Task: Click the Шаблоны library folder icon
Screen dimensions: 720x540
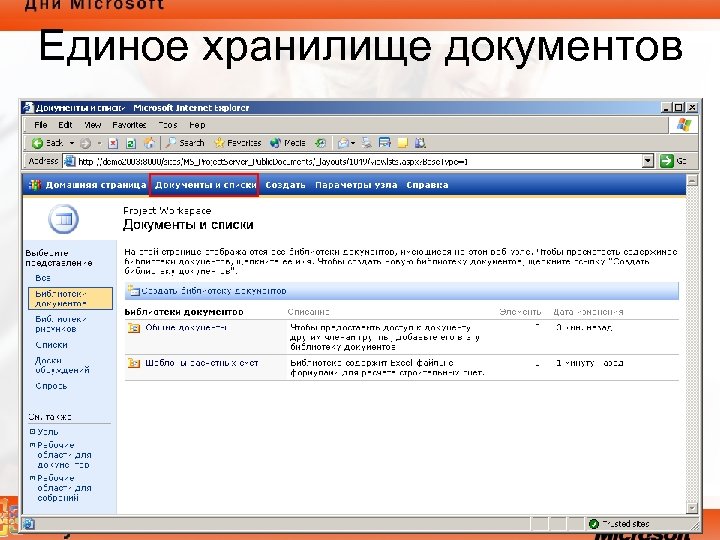Action: 134,363
